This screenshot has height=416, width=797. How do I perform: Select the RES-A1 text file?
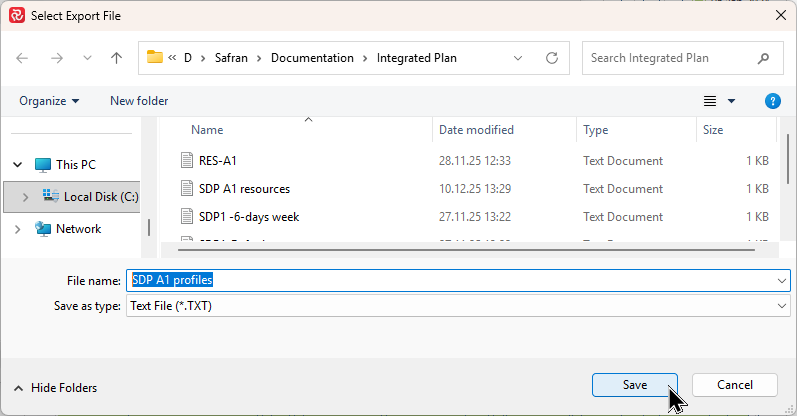(x=217, y=161)
